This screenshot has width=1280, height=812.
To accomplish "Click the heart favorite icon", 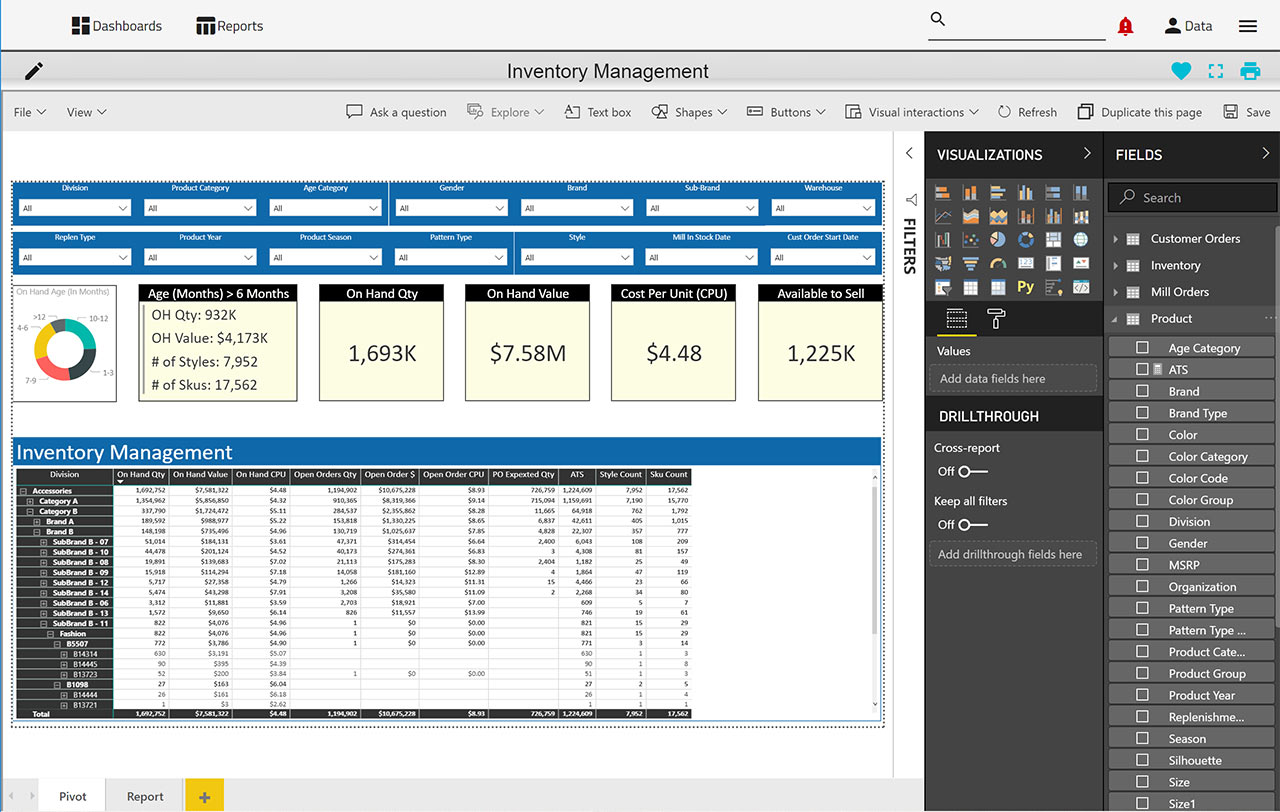I will tap(1181, 71).
